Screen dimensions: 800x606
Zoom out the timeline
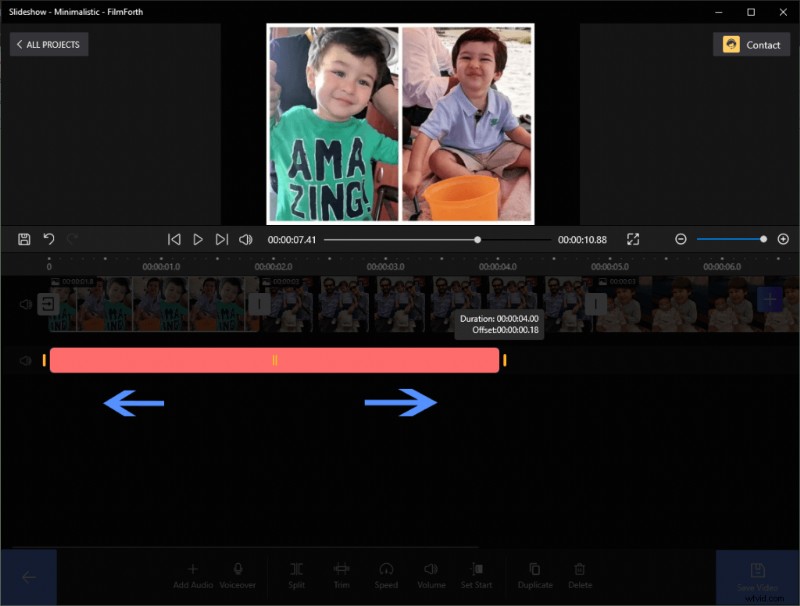(681, 239)
